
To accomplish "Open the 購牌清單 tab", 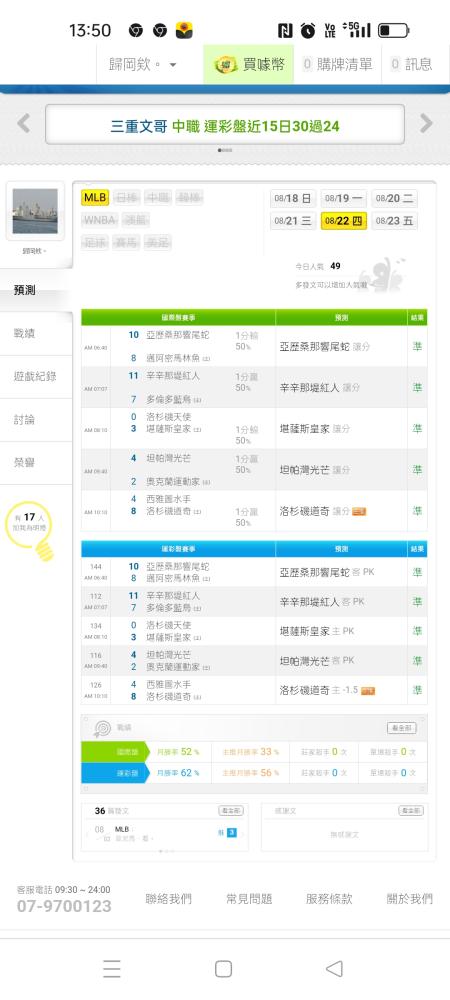I will point(337,64).
